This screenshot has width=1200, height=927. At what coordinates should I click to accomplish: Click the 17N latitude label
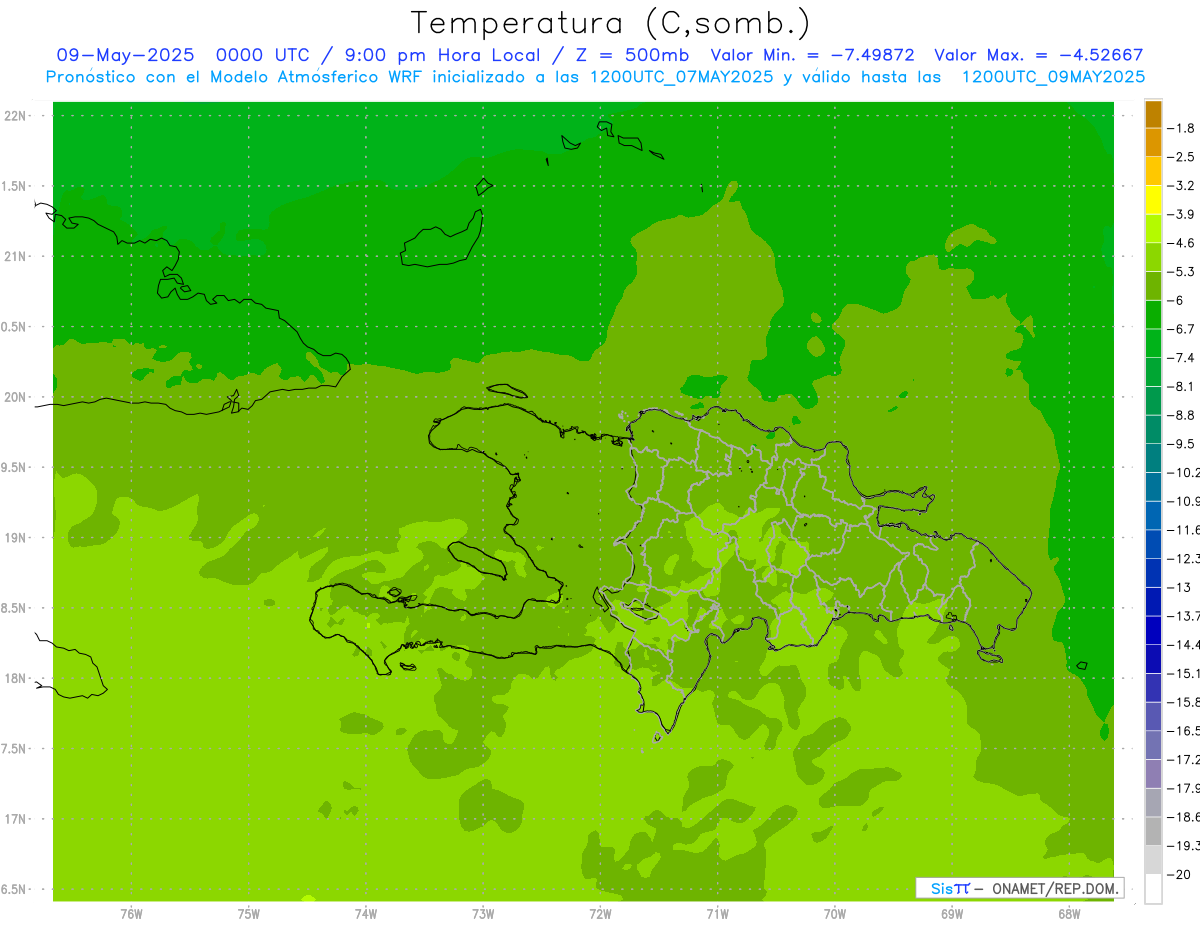pyautogui.click(x=15, y=819)
